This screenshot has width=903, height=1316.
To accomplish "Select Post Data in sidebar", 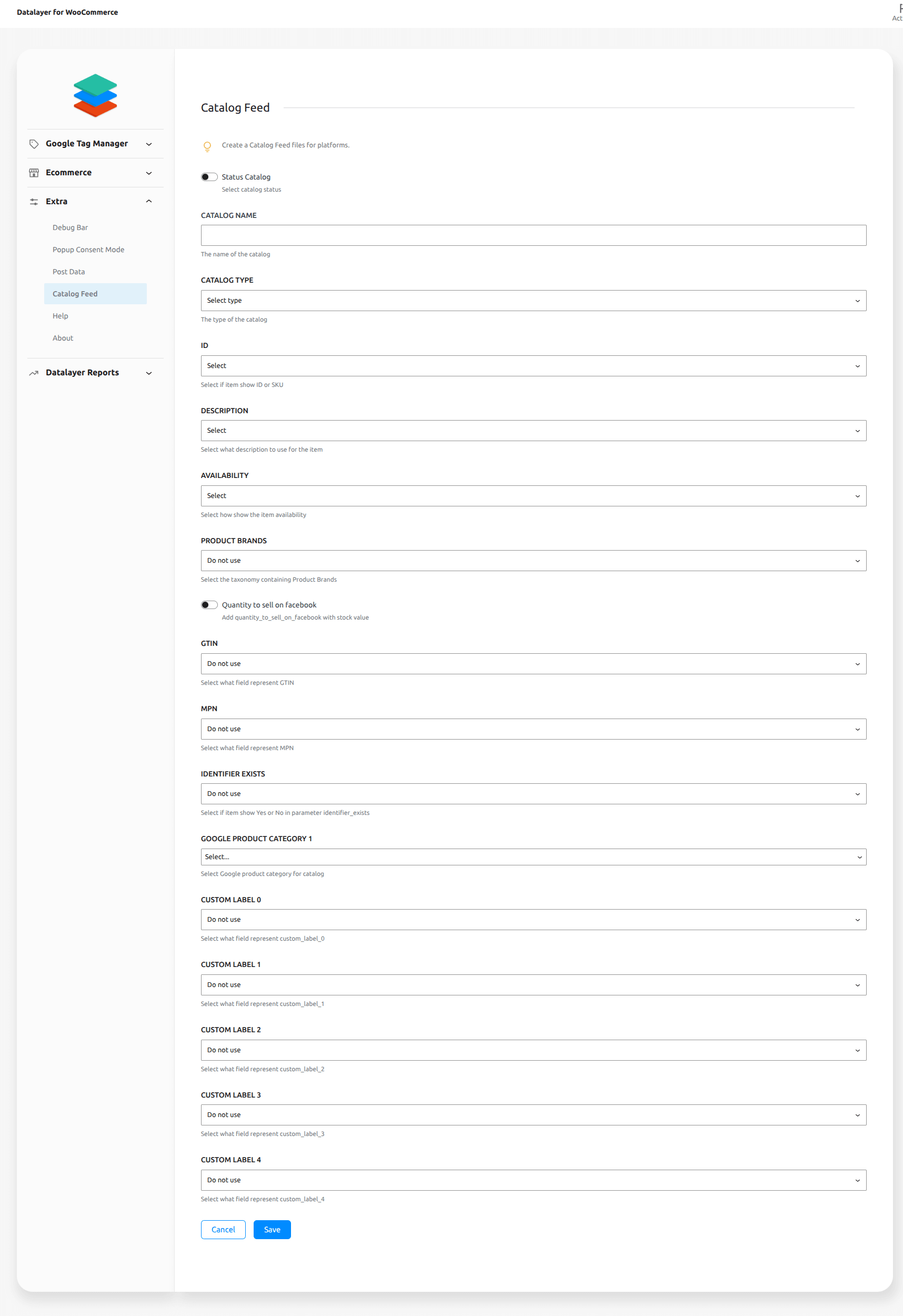I will pos(68,272).
